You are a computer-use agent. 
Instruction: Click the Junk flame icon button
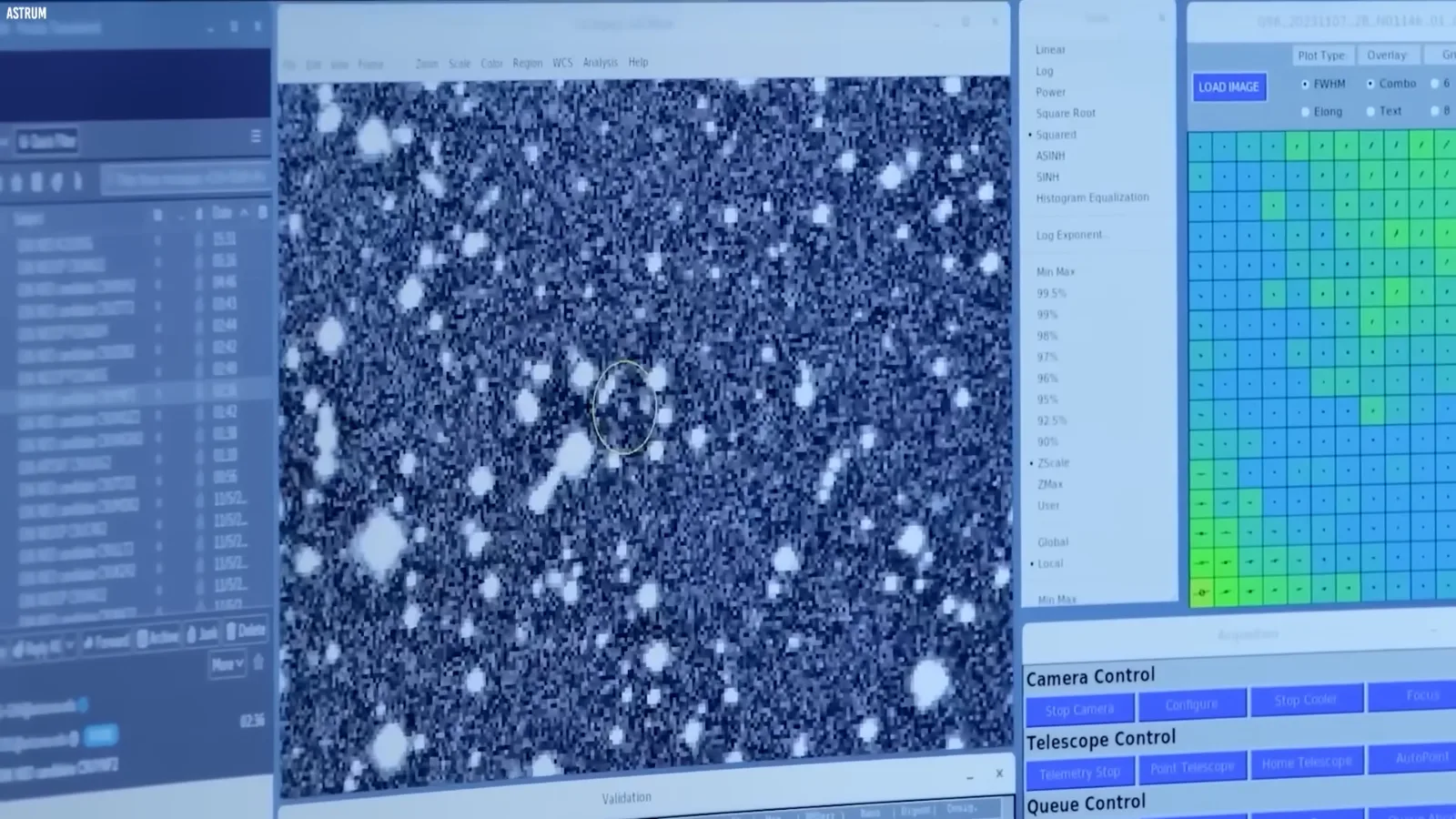click(191, 634)
